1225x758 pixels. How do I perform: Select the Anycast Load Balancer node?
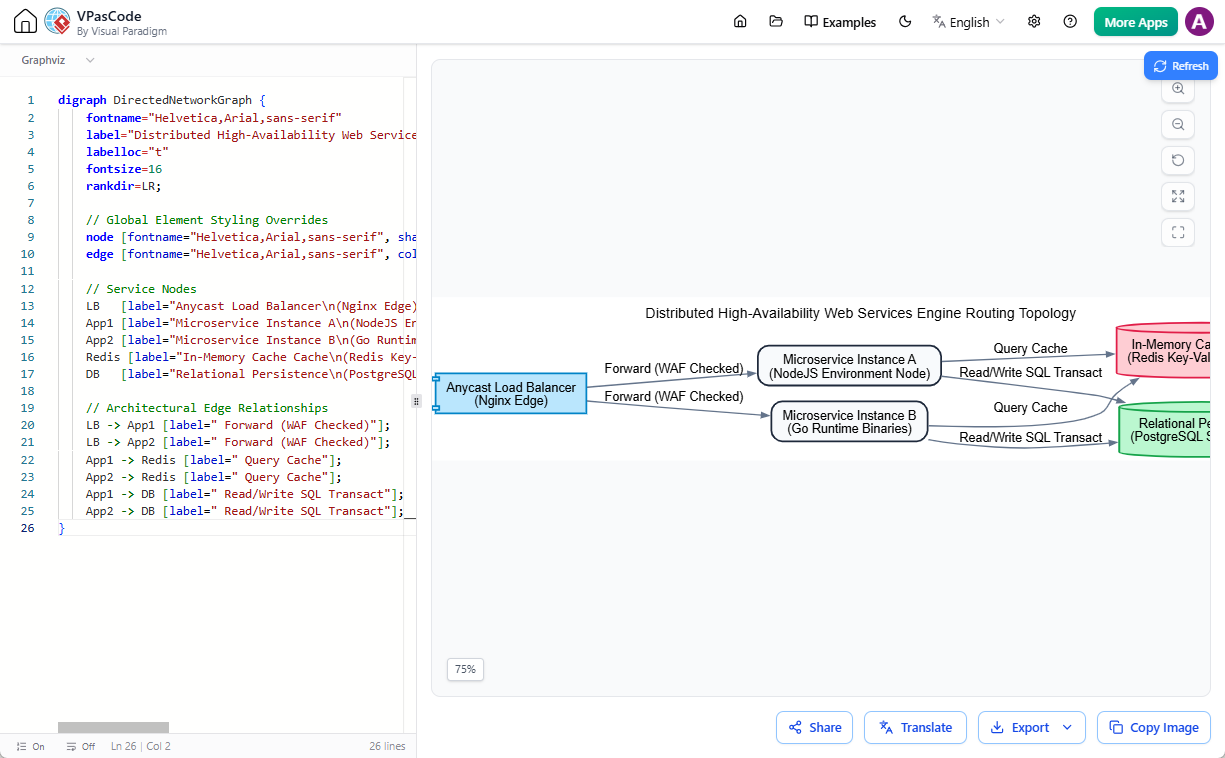pyautogui.click(x=511, y=394)
